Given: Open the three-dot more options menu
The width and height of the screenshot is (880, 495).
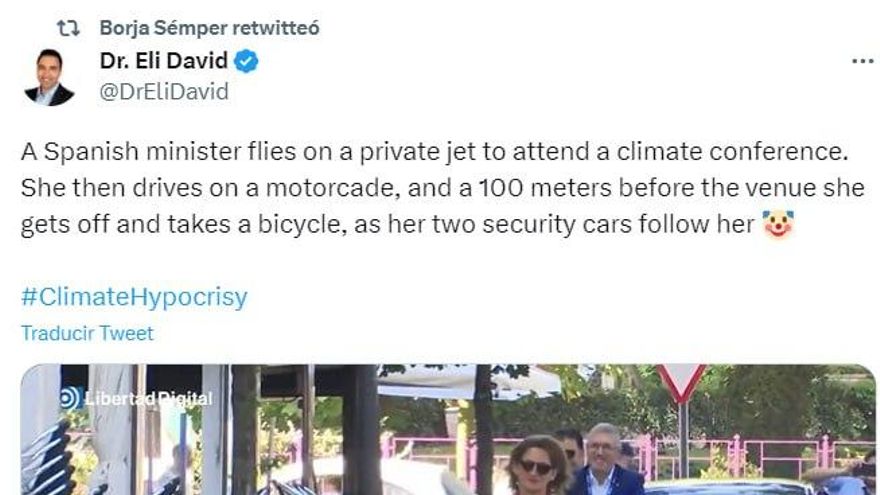Looking at the screenshot, I should pyautogui.click(x=861, y=62).
